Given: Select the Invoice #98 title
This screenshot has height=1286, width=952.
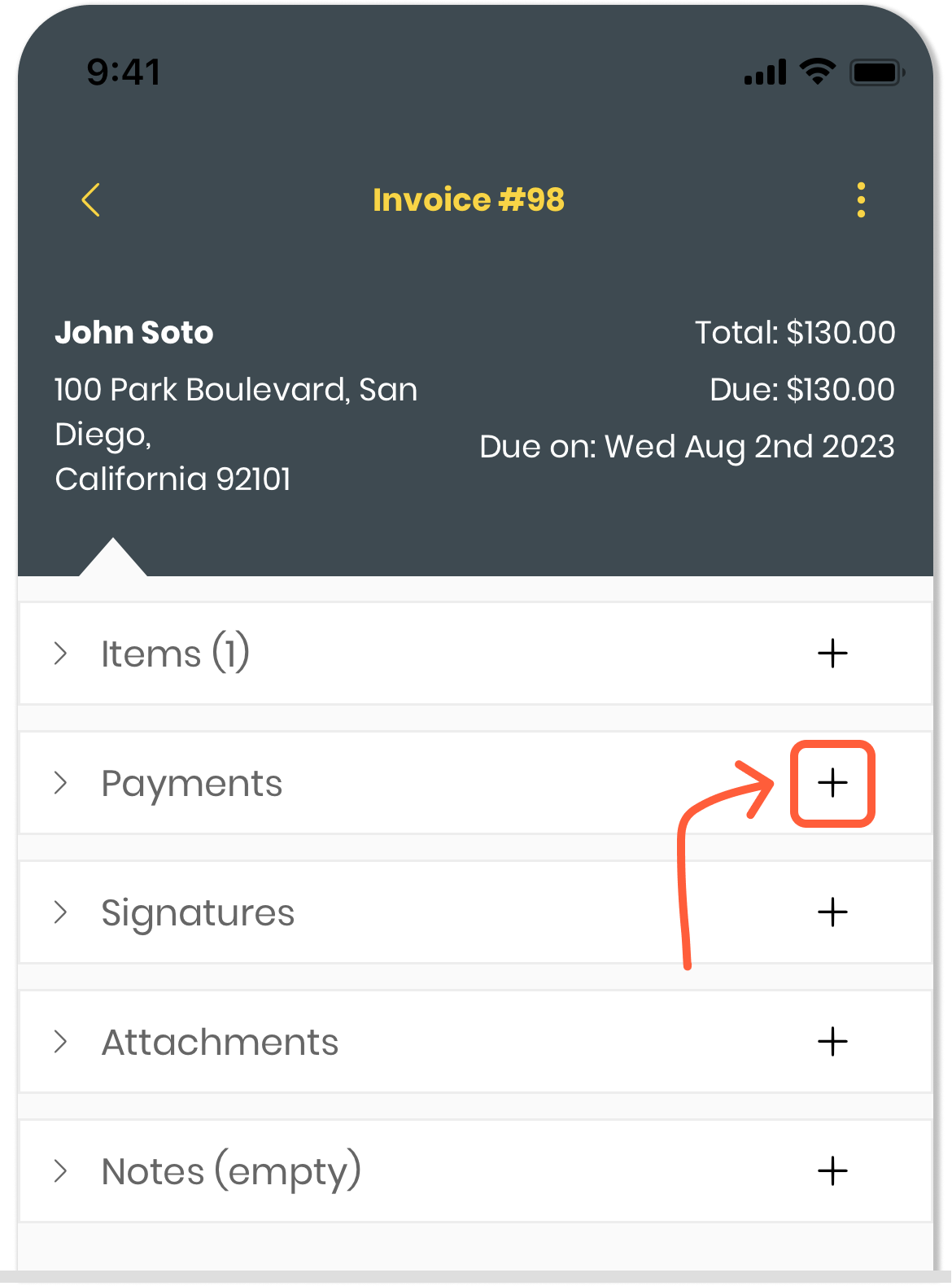Looking at the screenshot, I should pyautogui.click(x=468, y=200).
